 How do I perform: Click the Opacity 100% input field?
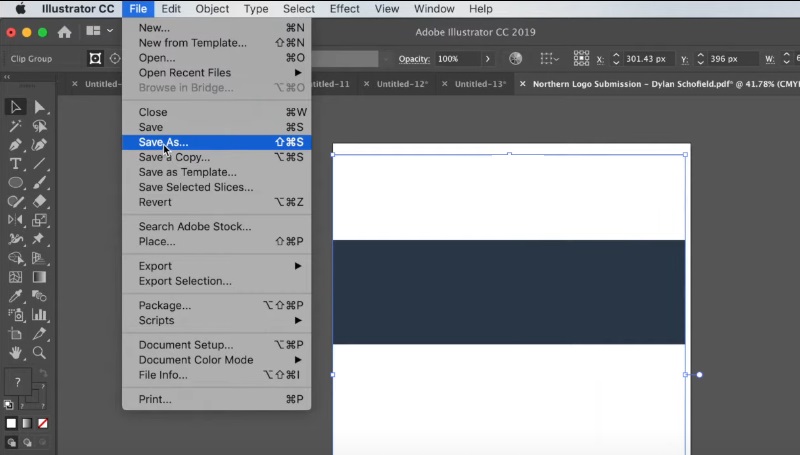click(x=457, y=59)
